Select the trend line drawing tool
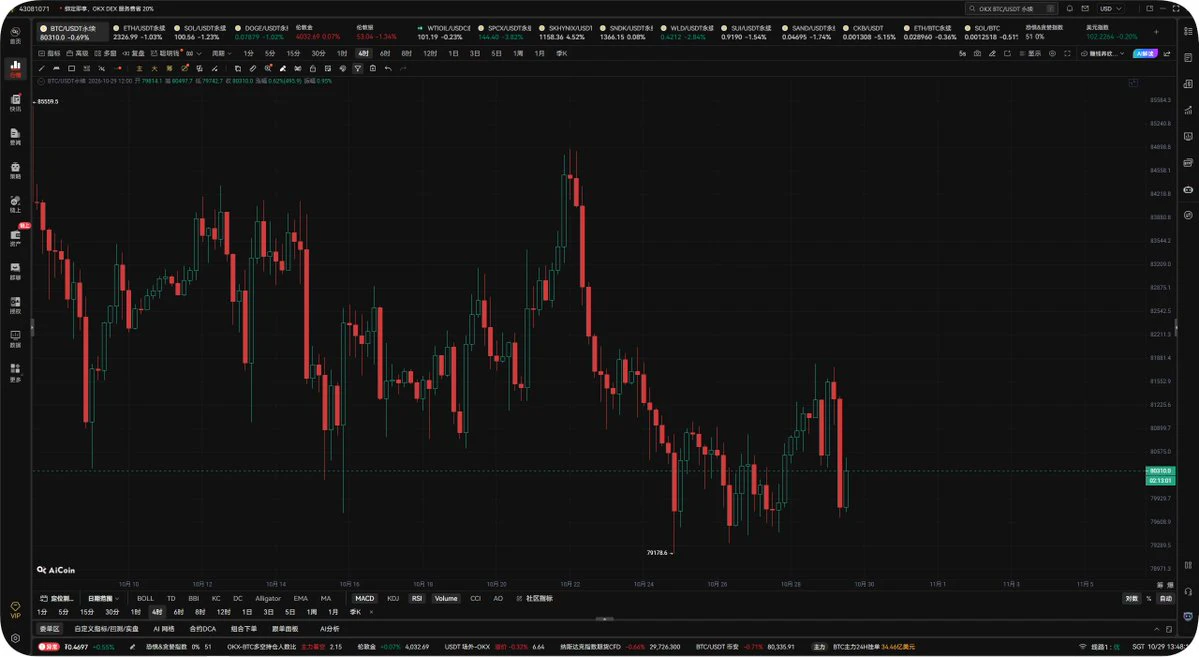Image resolution: width=1199 pixels, height=657 pixels. pyautogui.click(x=41, y=69)
